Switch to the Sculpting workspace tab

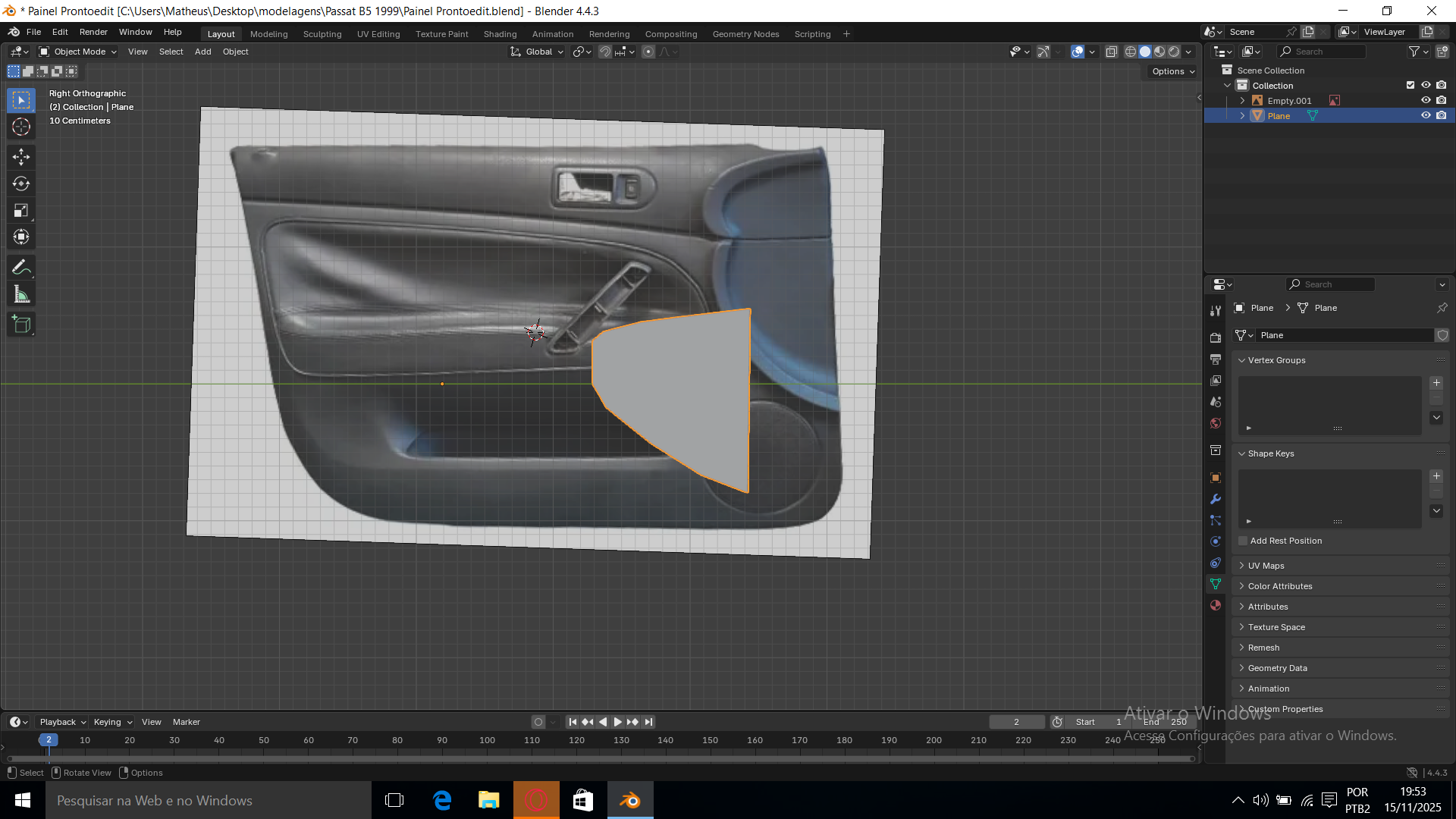[x=322, y=34]
